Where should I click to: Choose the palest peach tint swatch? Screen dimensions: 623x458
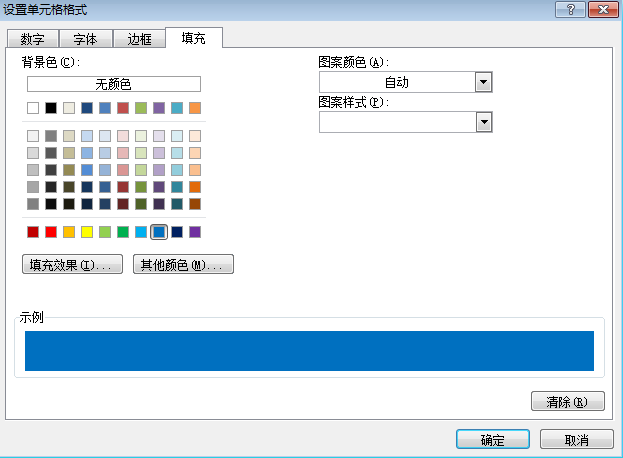click(195, 136)
